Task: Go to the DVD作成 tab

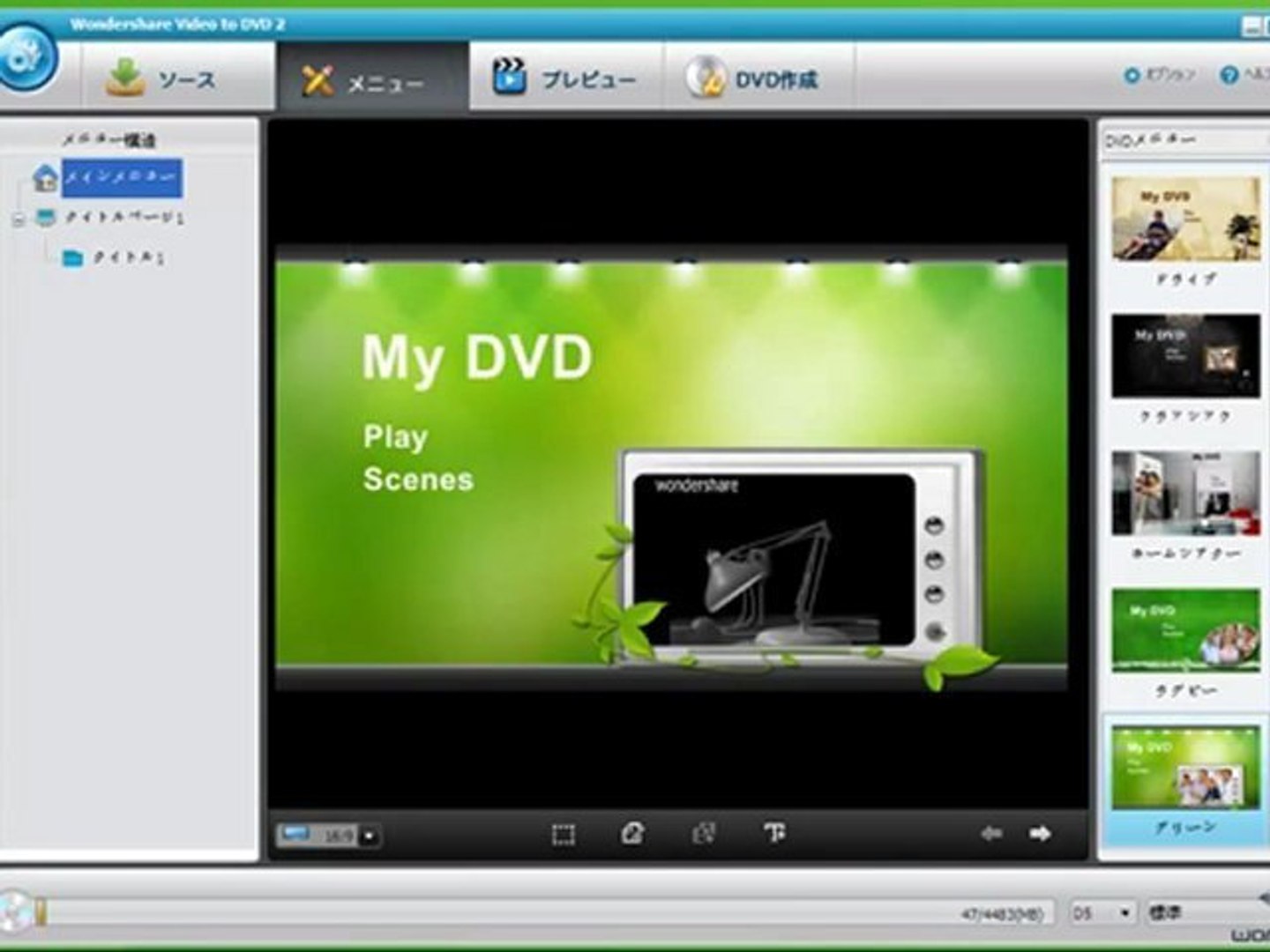Action: coord(758,78)
